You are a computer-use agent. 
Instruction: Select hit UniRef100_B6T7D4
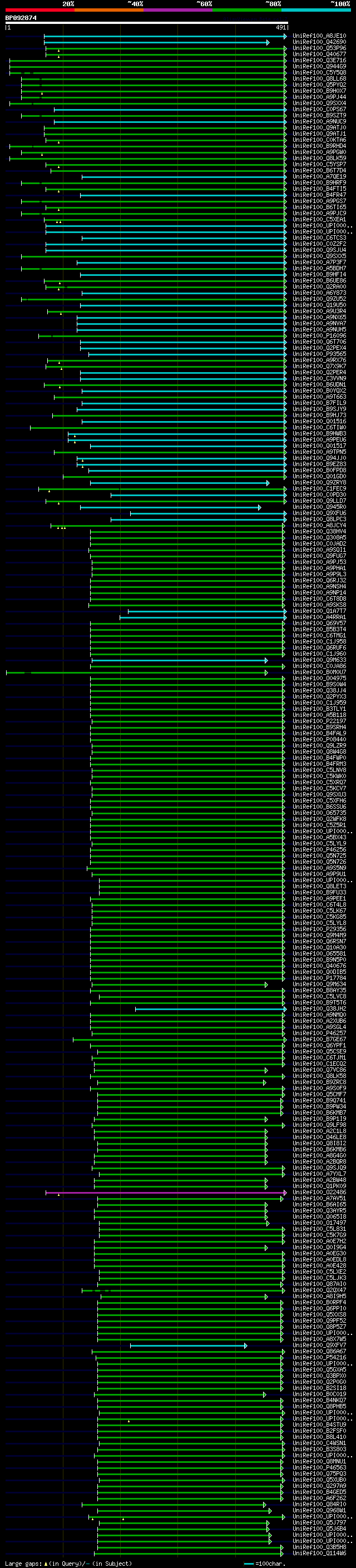pos(319,170)
